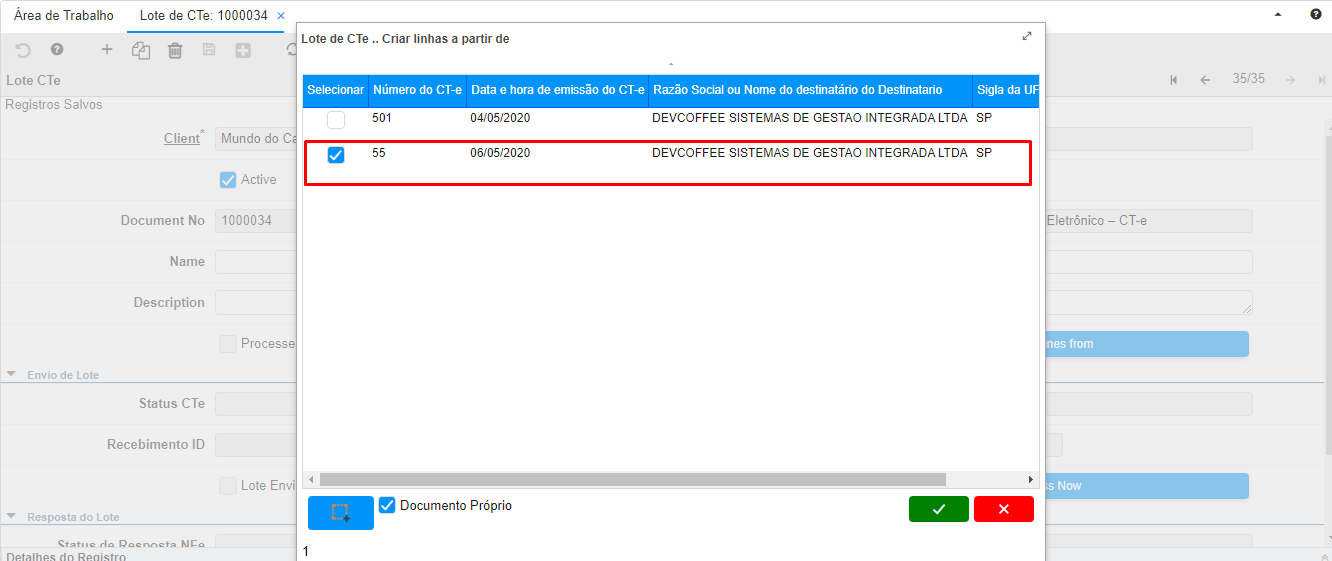Viewport: 1332px width, 561px height.
Task: Click the Save and create new icon
Action: pyautogui.click(x=243, y=50)
